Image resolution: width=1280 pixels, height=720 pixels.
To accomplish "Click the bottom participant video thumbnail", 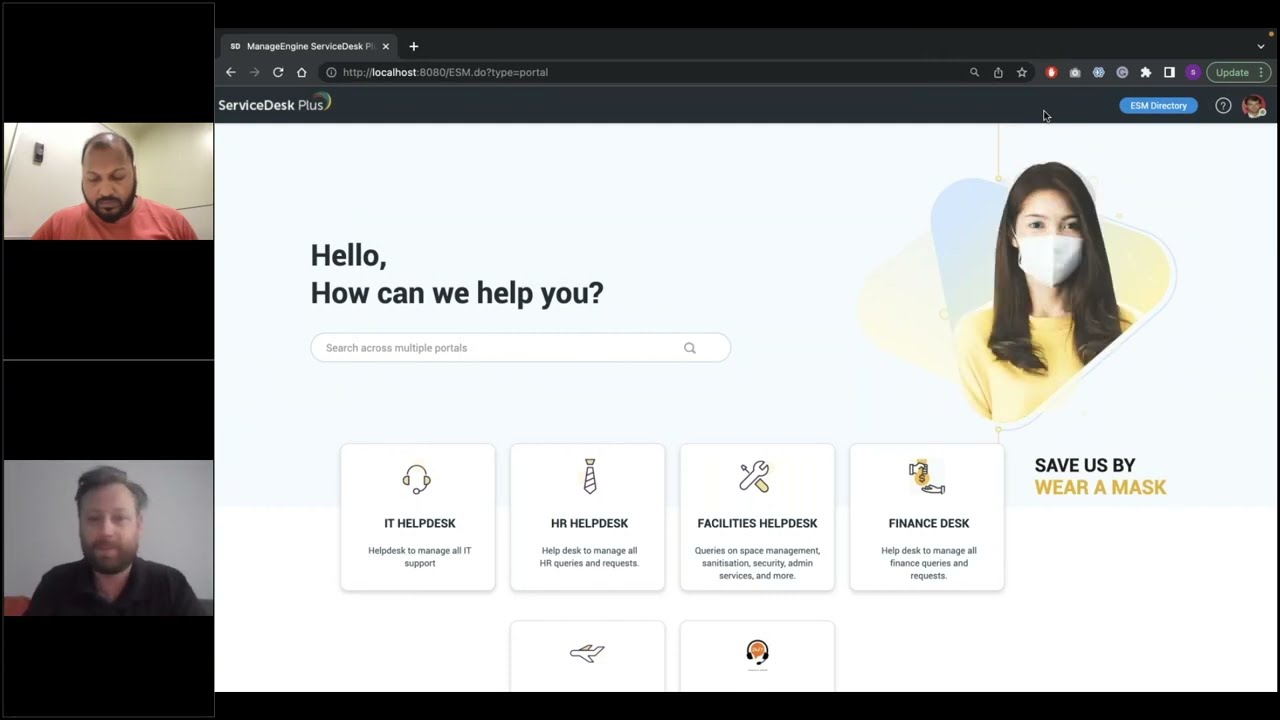I will 108,538.
